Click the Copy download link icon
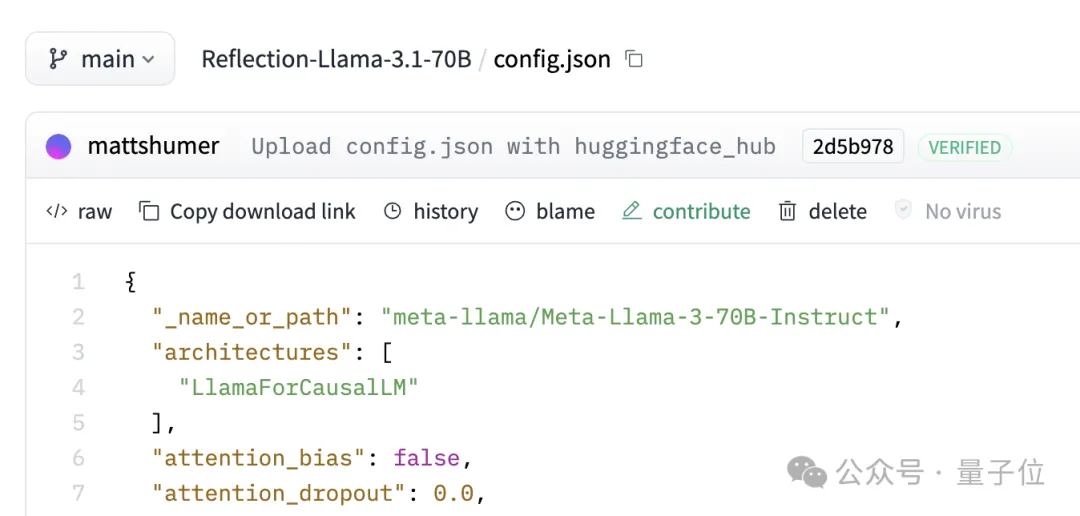 [149, 211]
